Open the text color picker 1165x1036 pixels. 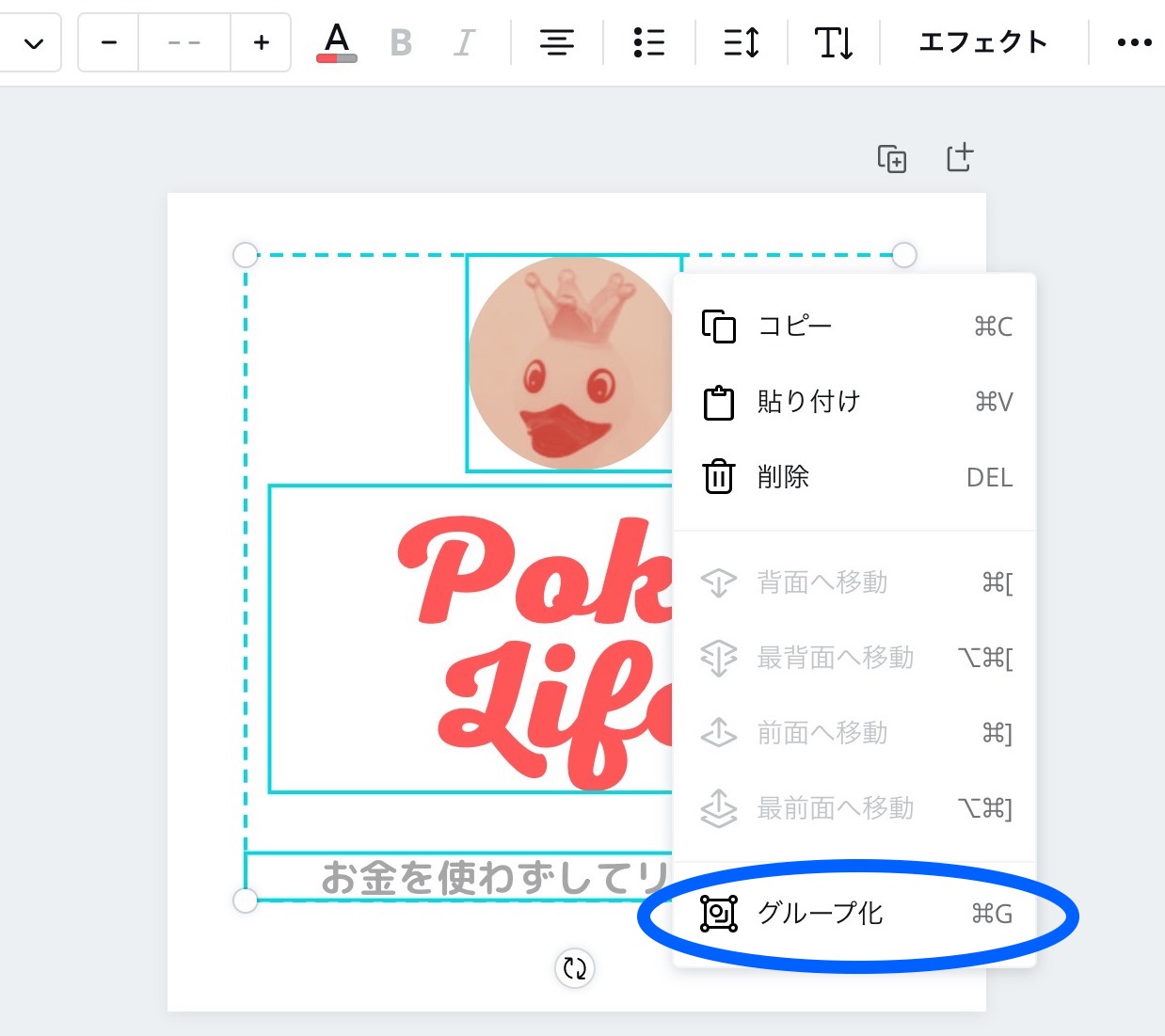coord(337,43)
